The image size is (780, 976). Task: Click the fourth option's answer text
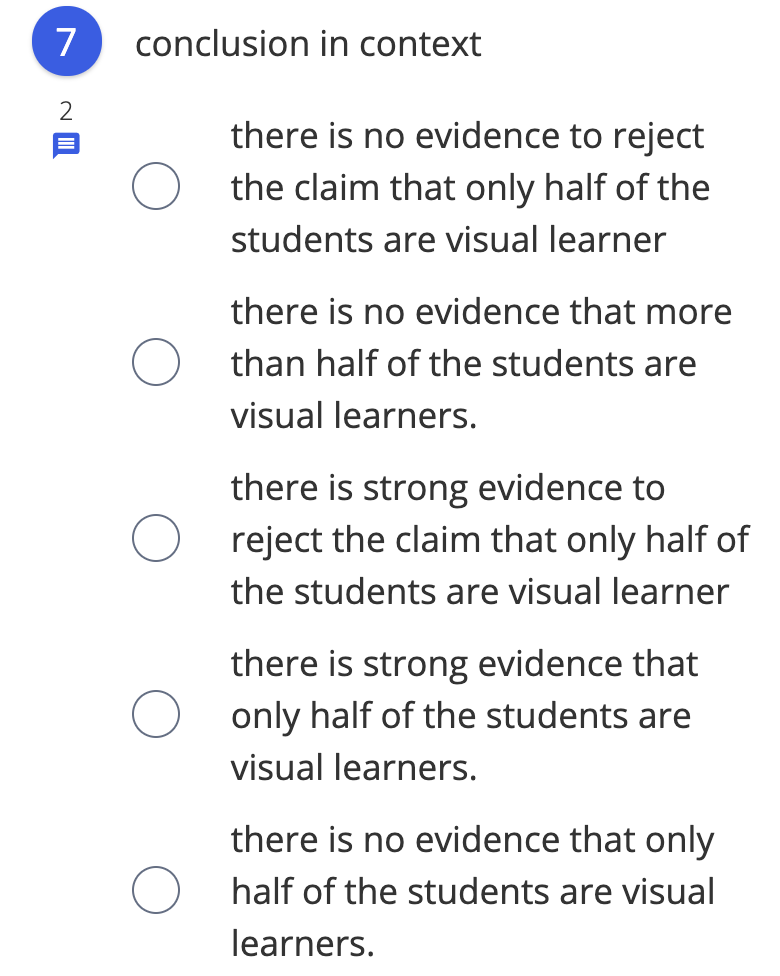click(x=465, y=715)
